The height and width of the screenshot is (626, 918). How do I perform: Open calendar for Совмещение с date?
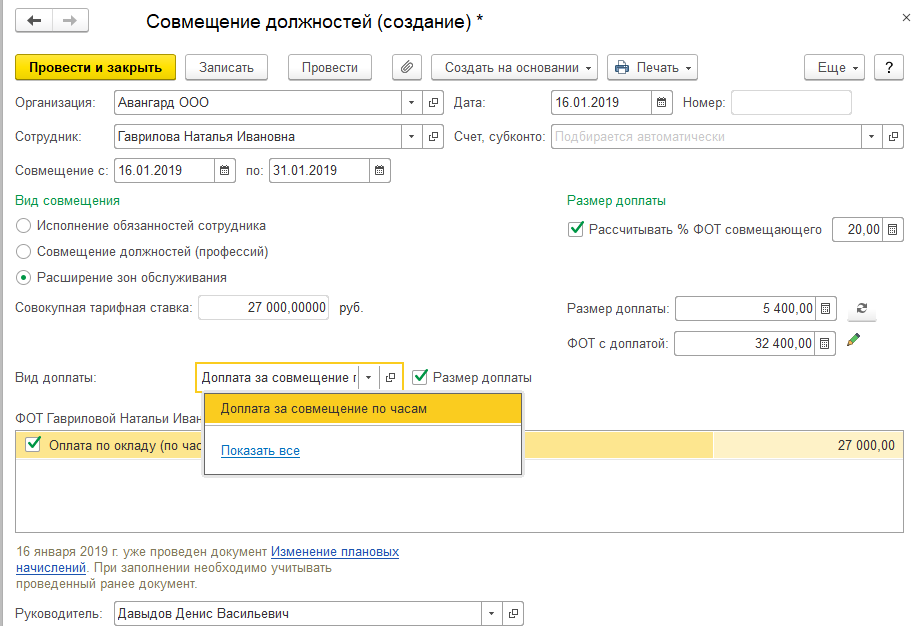(225, 171)
